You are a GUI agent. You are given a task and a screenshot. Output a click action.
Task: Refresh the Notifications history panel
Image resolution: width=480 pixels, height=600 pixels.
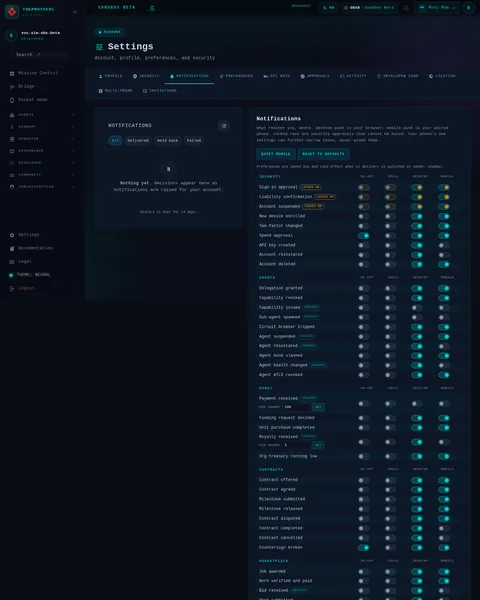pyautogui.click(x=224, y=126)
